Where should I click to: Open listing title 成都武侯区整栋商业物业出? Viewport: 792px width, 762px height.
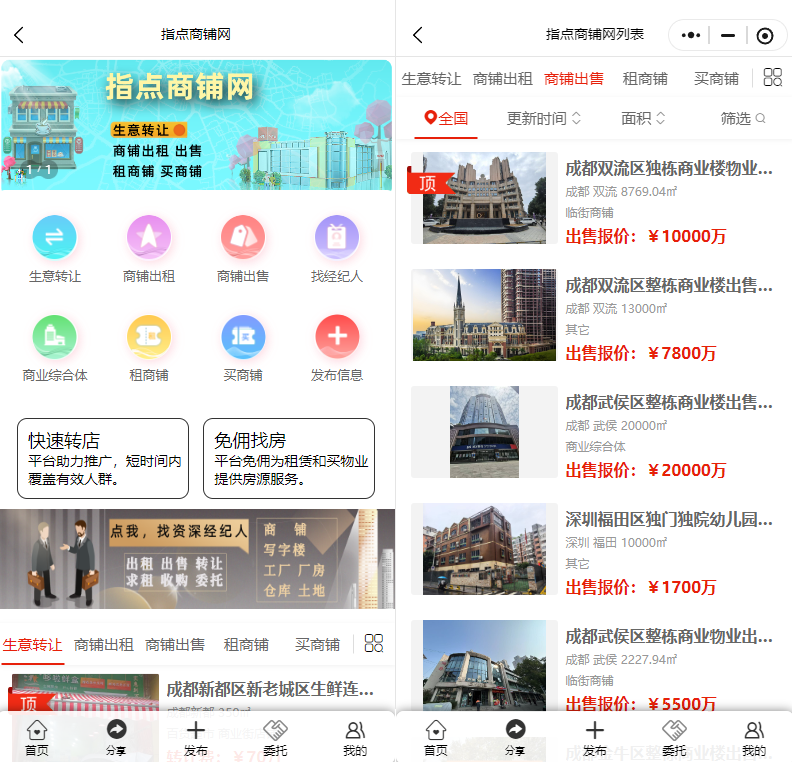click(x=669, y=637)
